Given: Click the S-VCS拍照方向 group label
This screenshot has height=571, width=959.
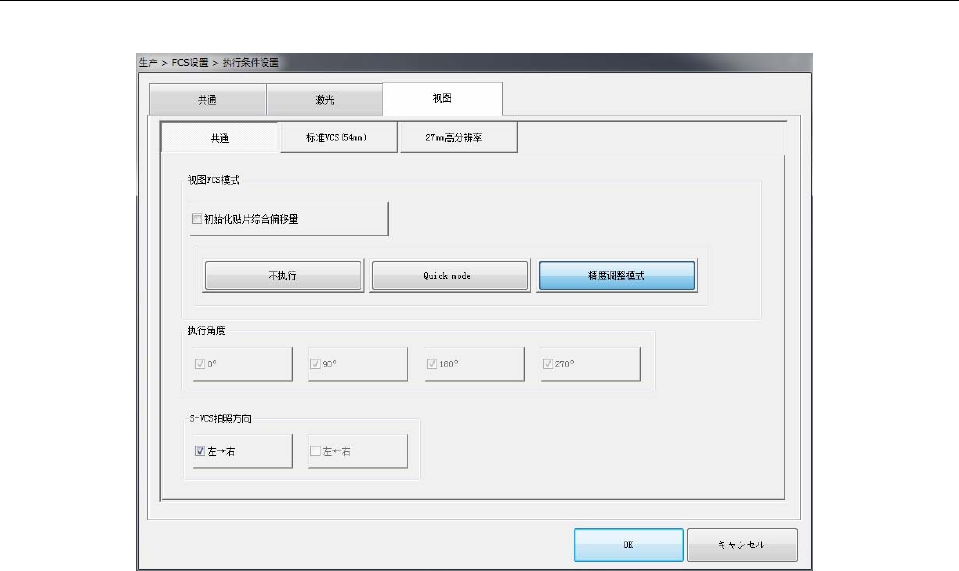Looking at the screenshot, I should coord(220,419).
